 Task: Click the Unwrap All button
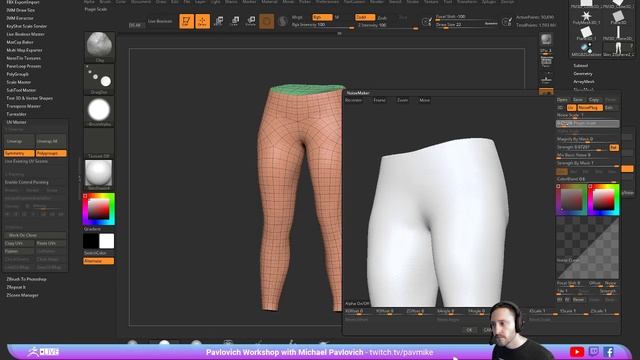coord(51,141)
